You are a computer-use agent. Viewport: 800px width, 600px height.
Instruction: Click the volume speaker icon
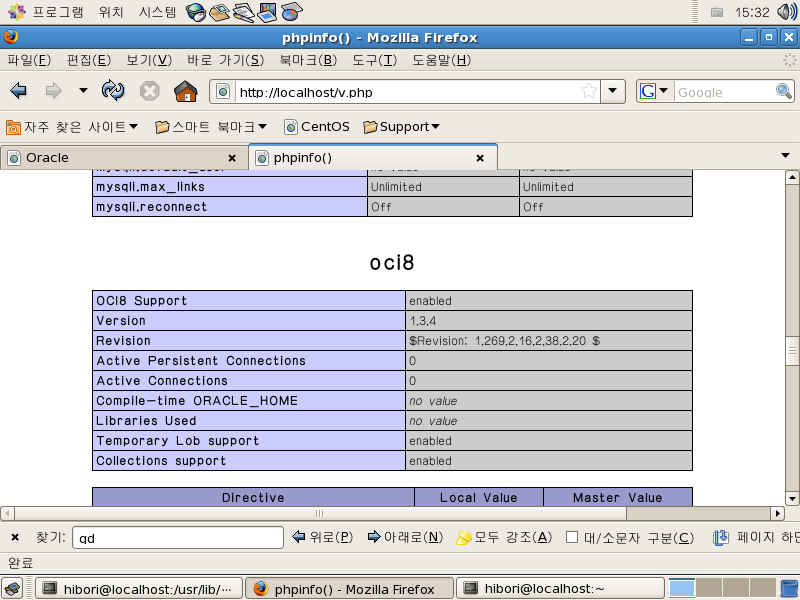click(x=787, y=12)
